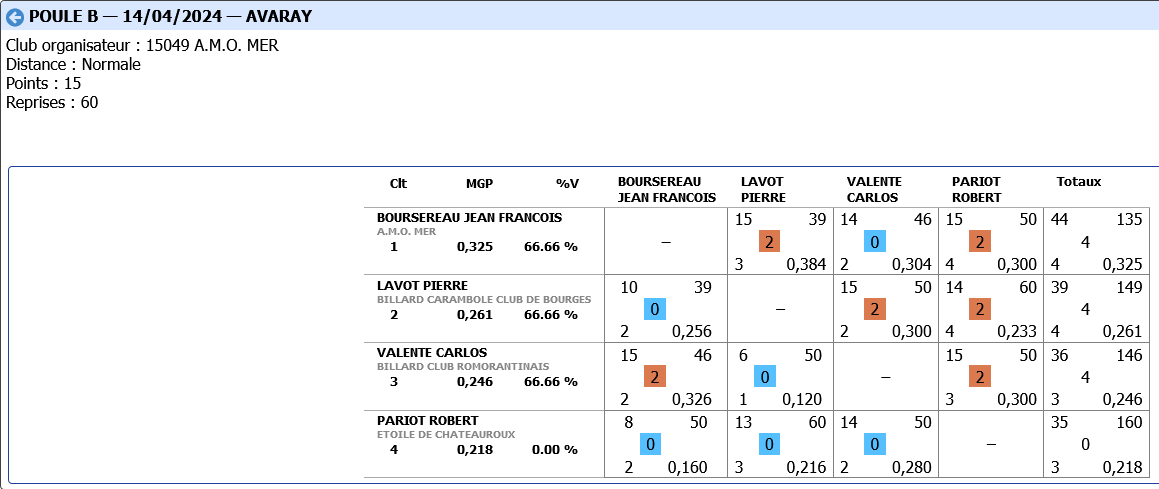1159x489 pixels.
Task: Click BILLARD CLUB ROMORANTINAIS club label
Action: point(463,366)
